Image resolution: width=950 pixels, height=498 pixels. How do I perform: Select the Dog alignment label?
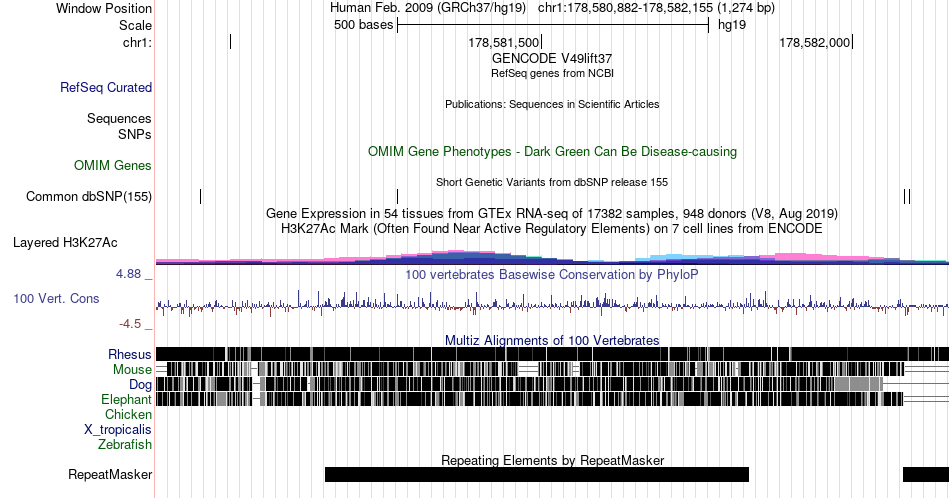tap(140, 384)
